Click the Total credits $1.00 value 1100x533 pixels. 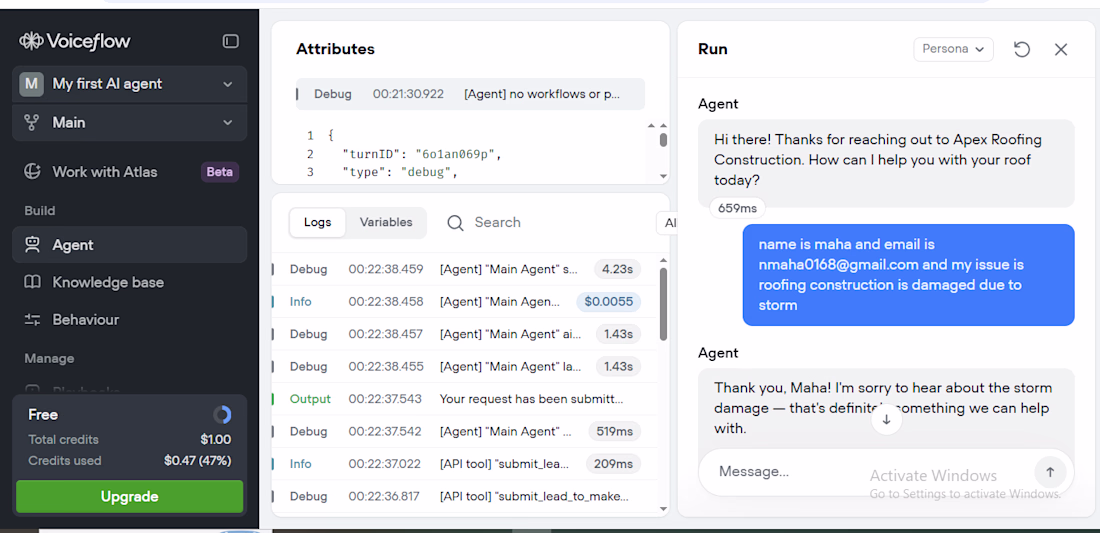(215, 440)
